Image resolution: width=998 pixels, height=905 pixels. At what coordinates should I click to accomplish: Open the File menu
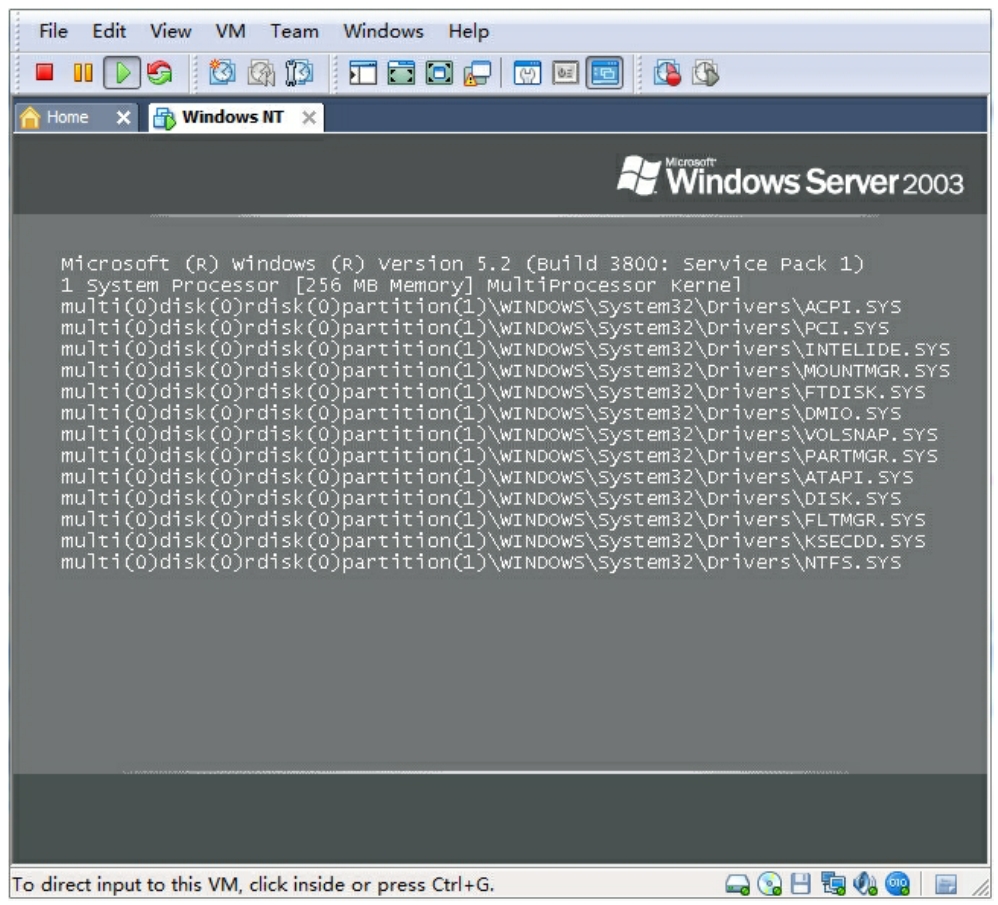53,31
